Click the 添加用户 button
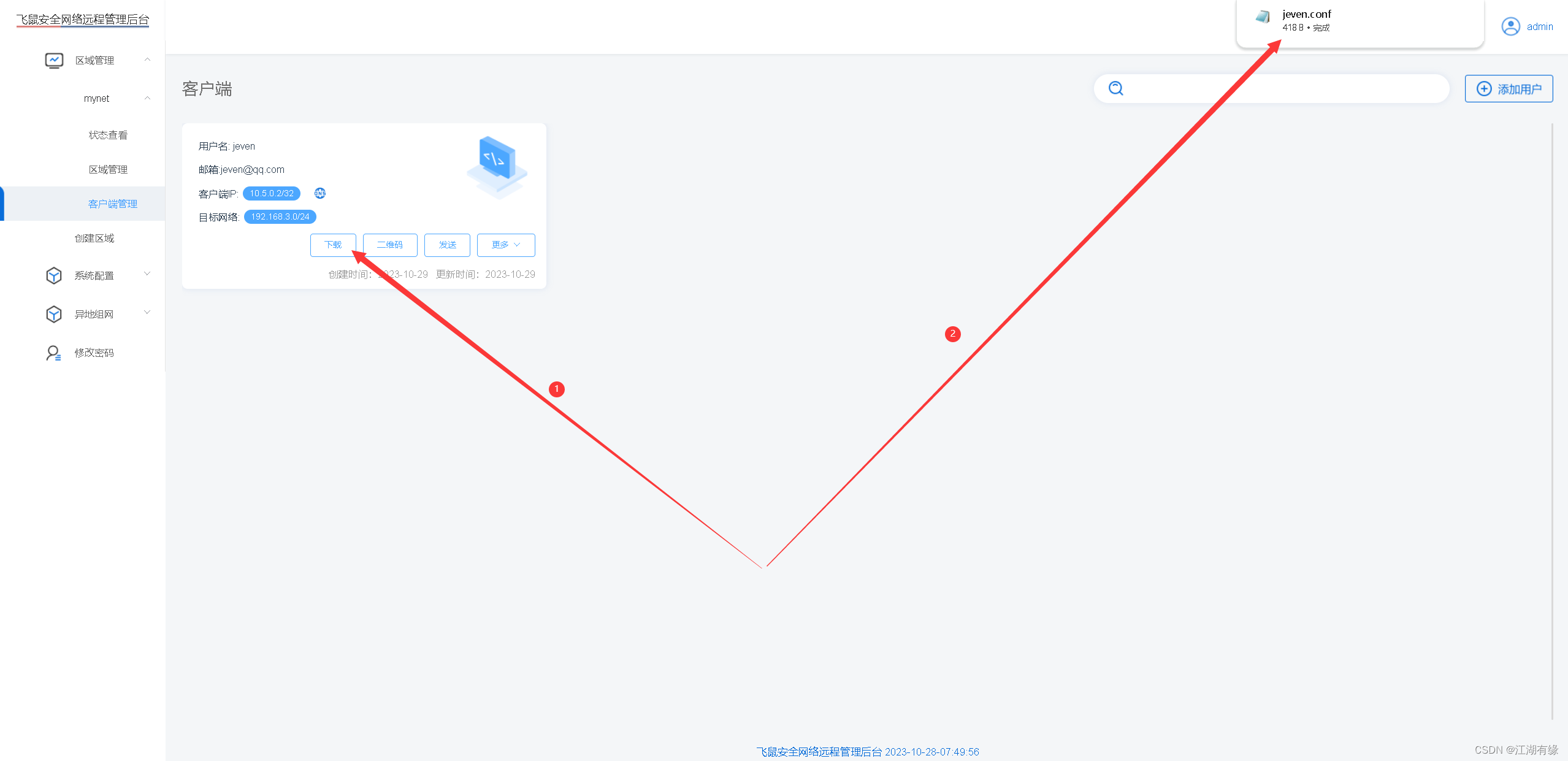The image size is (1568, 761). 1509,89
